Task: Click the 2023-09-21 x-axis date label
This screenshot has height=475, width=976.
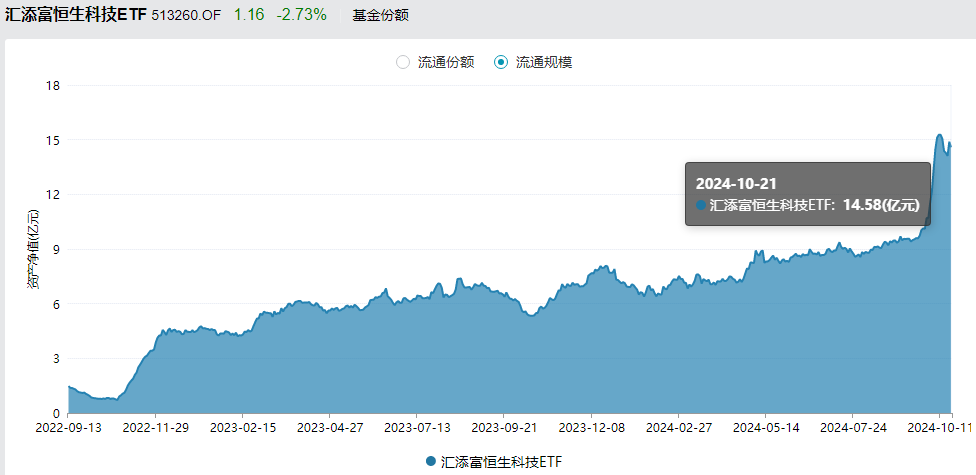Action: coord(504,426)
